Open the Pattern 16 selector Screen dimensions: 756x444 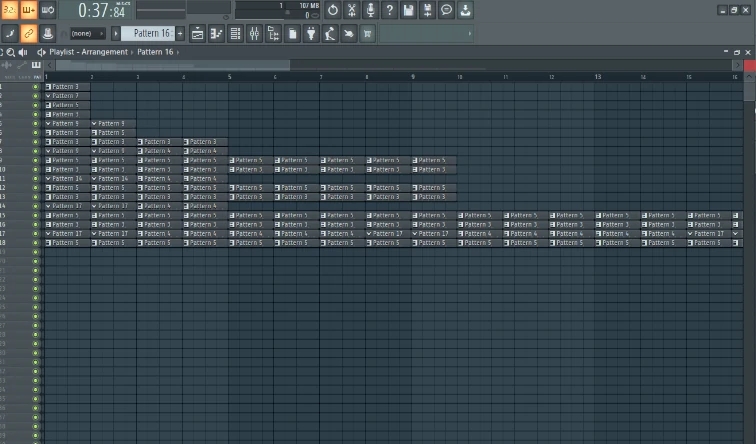tap(152, 34)
